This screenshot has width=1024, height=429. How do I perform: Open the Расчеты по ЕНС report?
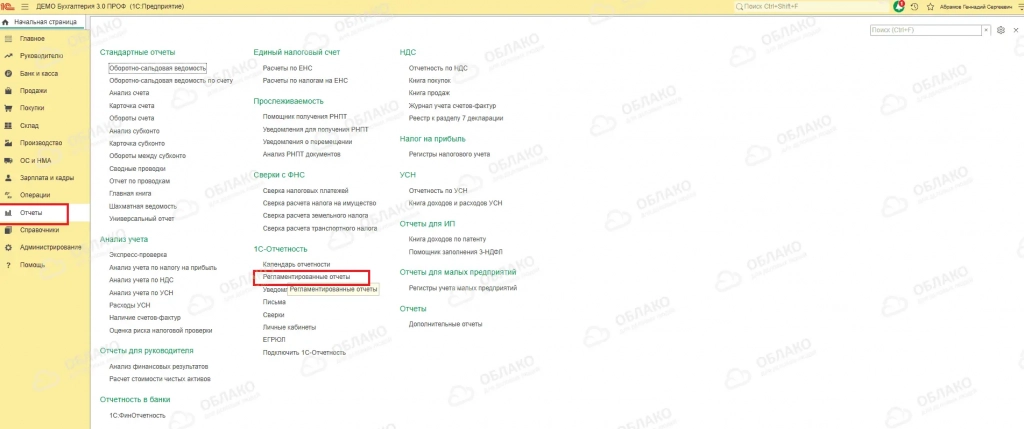(288, 68)
